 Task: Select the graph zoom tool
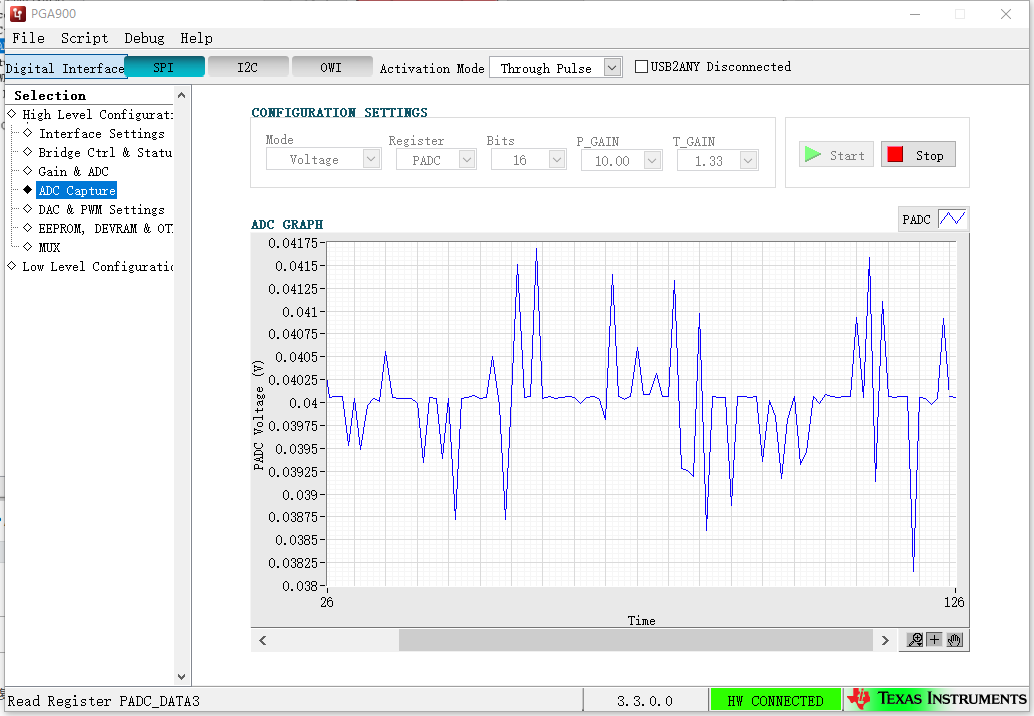[915, 640]
